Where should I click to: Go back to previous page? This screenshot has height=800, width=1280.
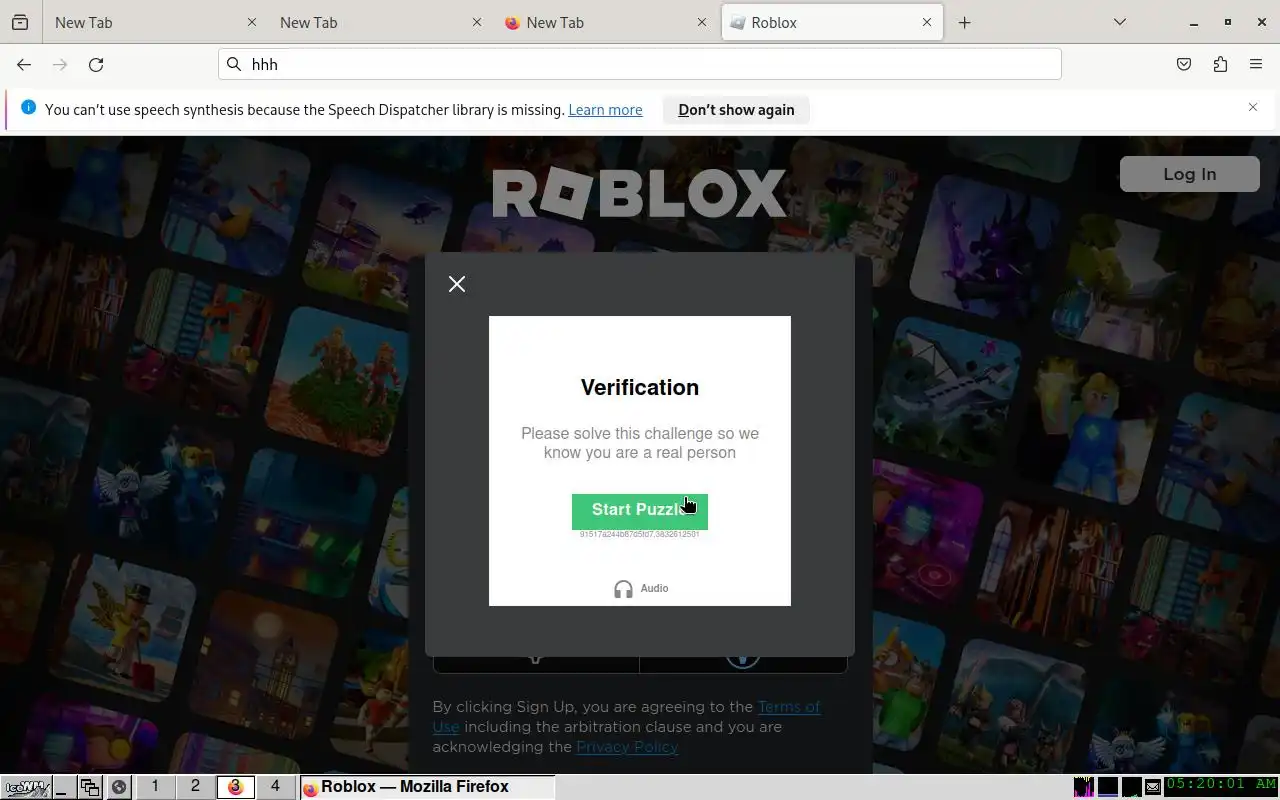[24, 64]
